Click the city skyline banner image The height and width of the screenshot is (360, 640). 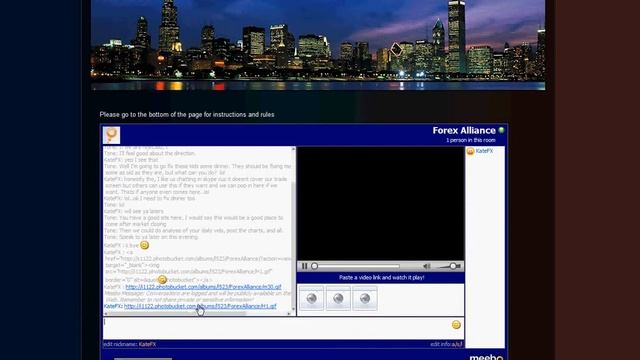tap(318, 45)
